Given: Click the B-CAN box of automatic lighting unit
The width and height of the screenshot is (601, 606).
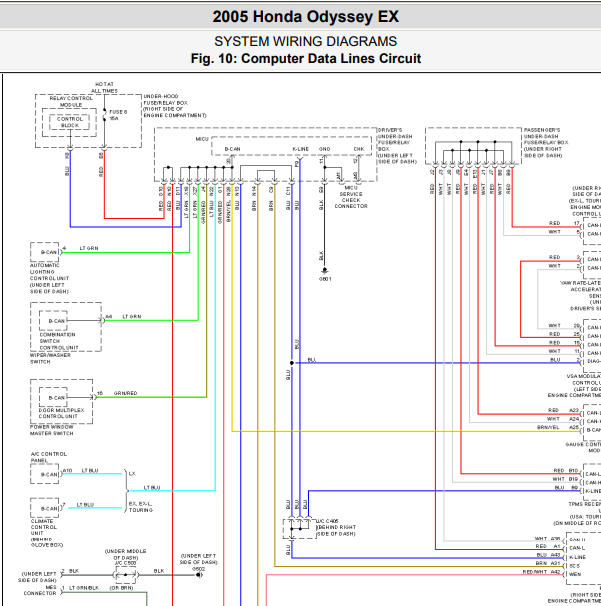Looking at the screenshot, I should (45, 252).
